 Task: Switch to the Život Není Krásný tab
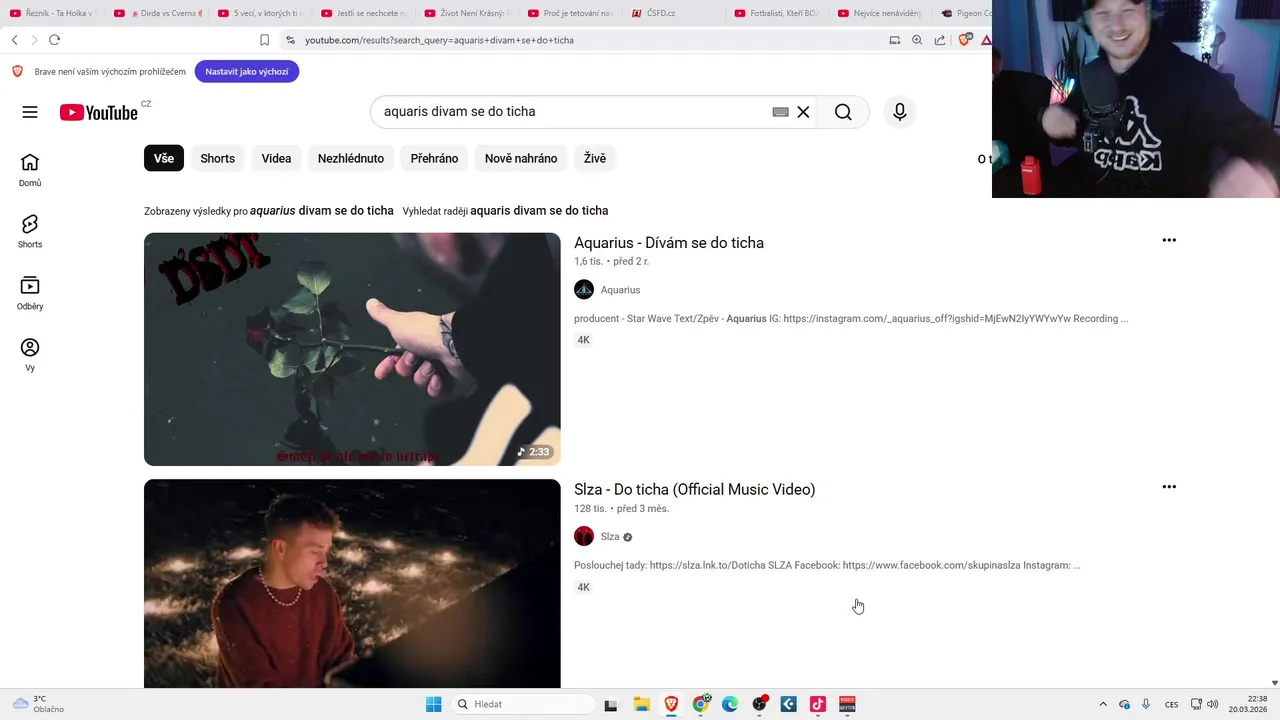click(x=466, y=13)
